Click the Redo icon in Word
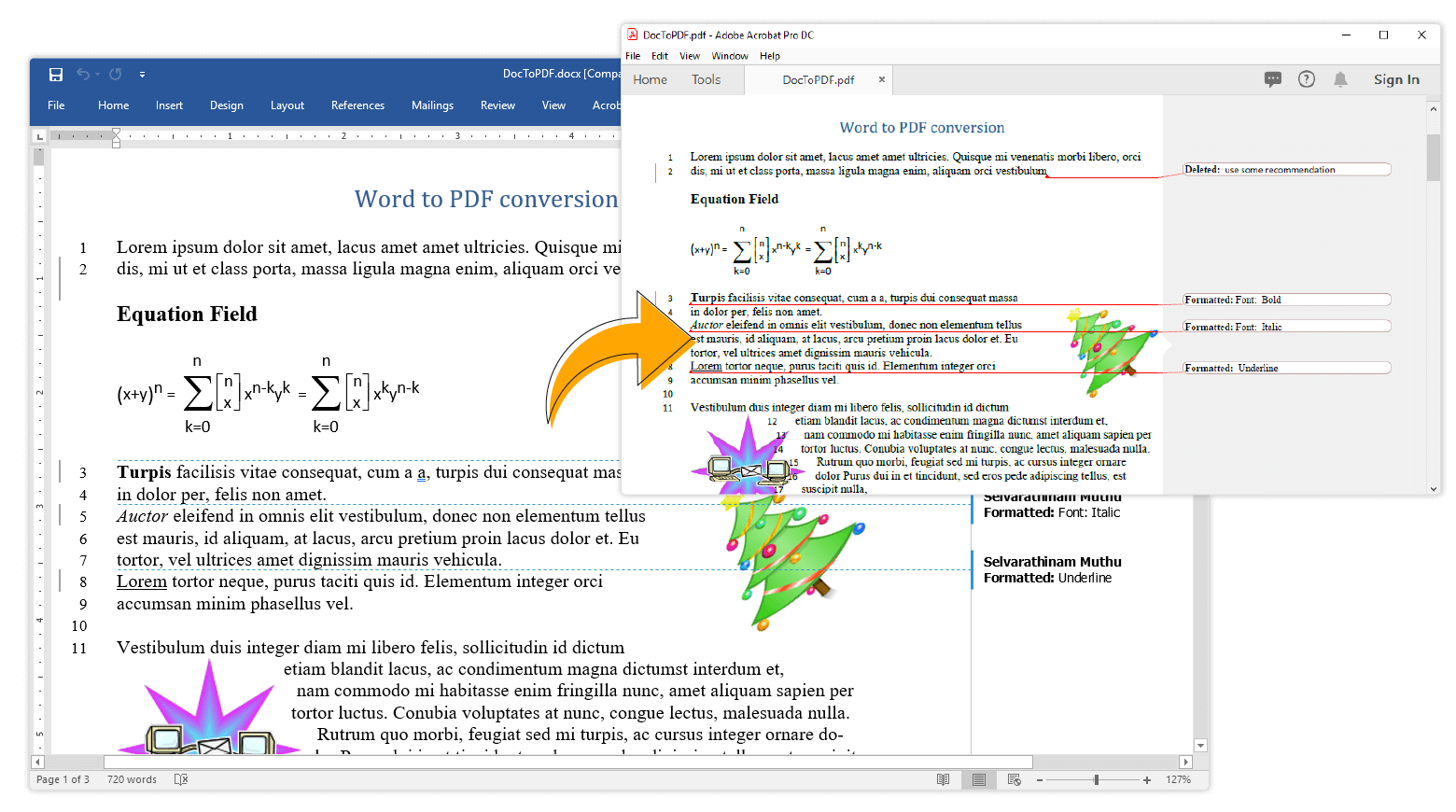 pos(115,75)
